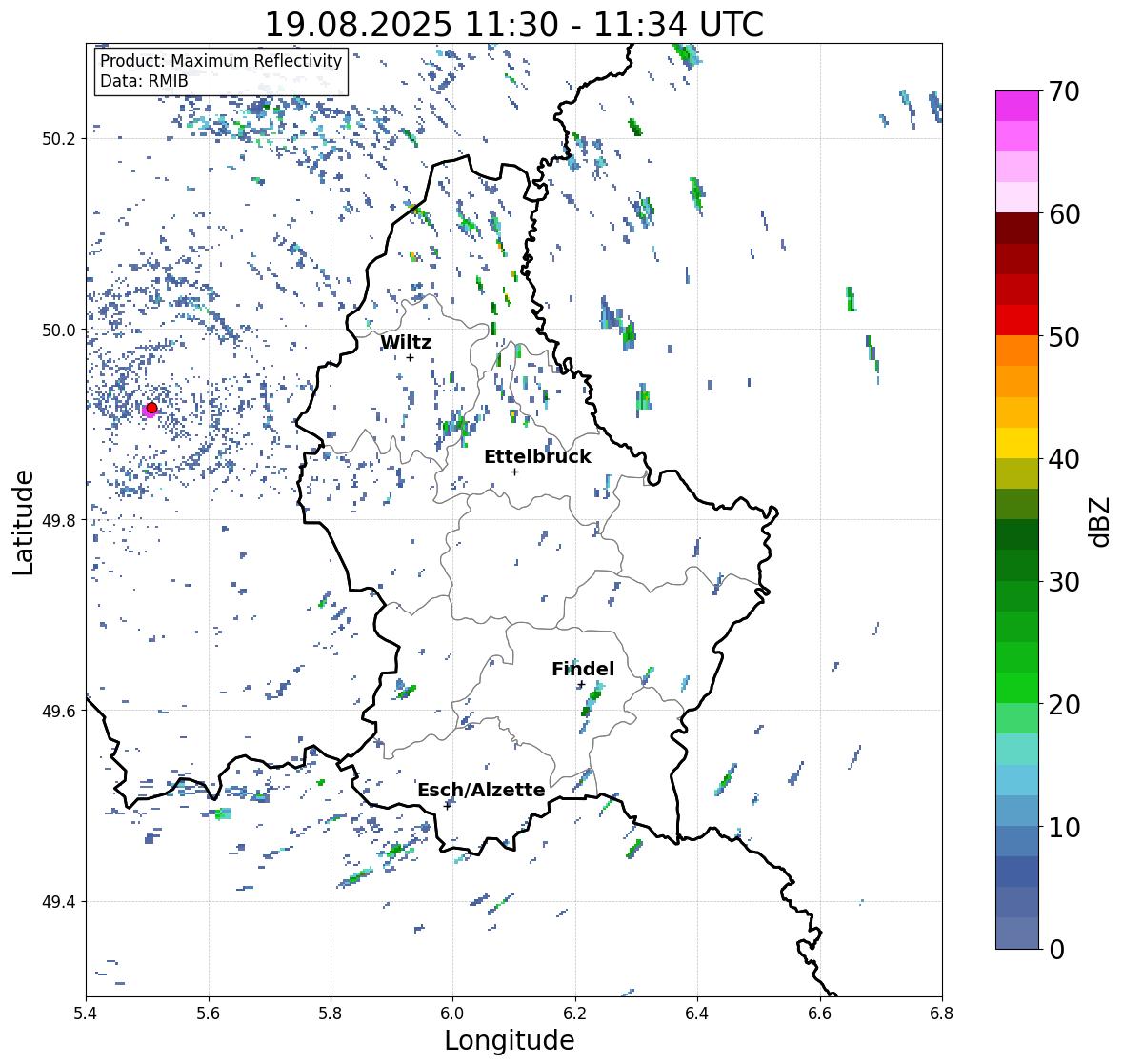
Task: Click the colorbar tick label 30
Action: tap(1064, 582)
